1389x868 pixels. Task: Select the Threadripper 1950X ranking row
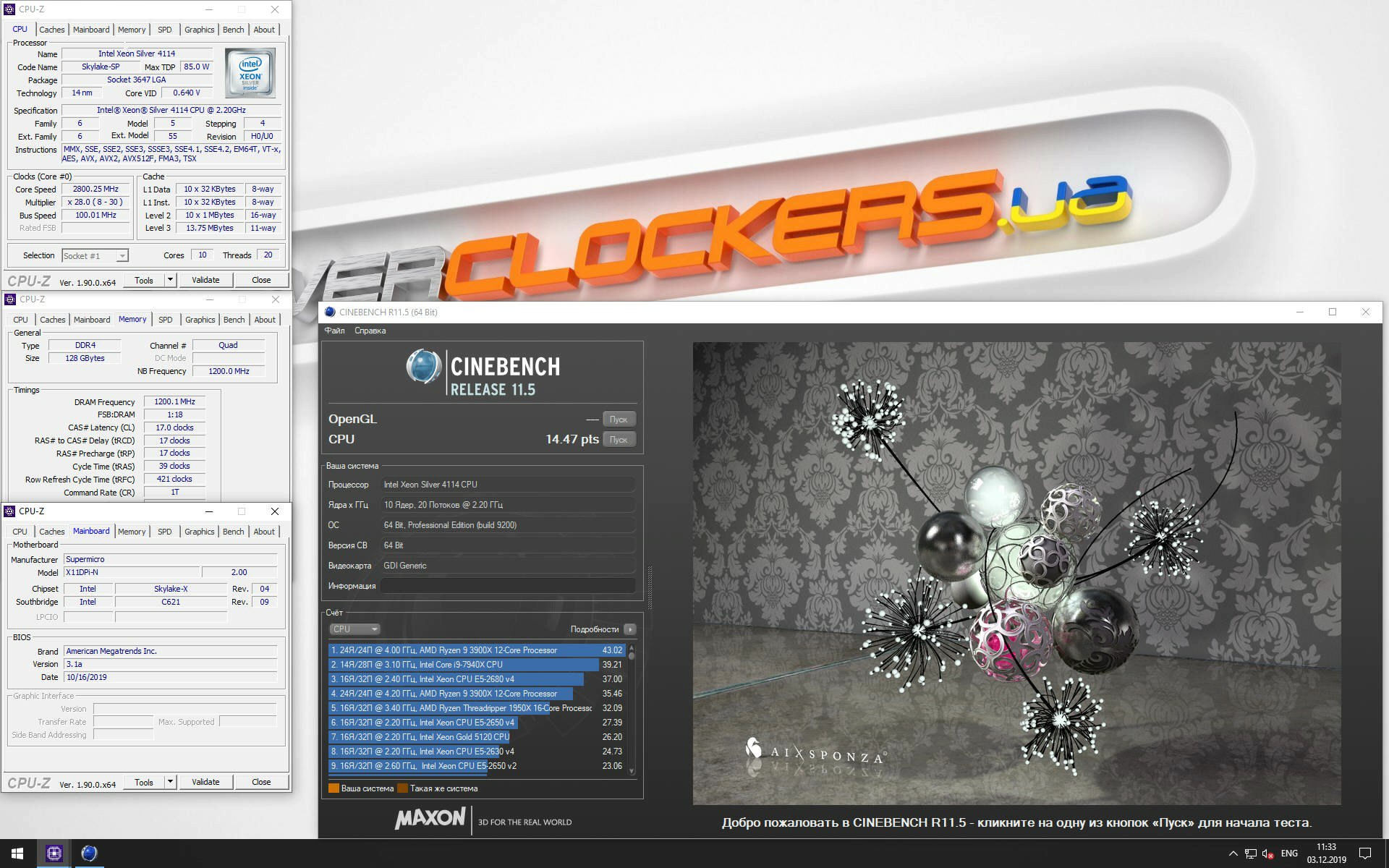476,708
